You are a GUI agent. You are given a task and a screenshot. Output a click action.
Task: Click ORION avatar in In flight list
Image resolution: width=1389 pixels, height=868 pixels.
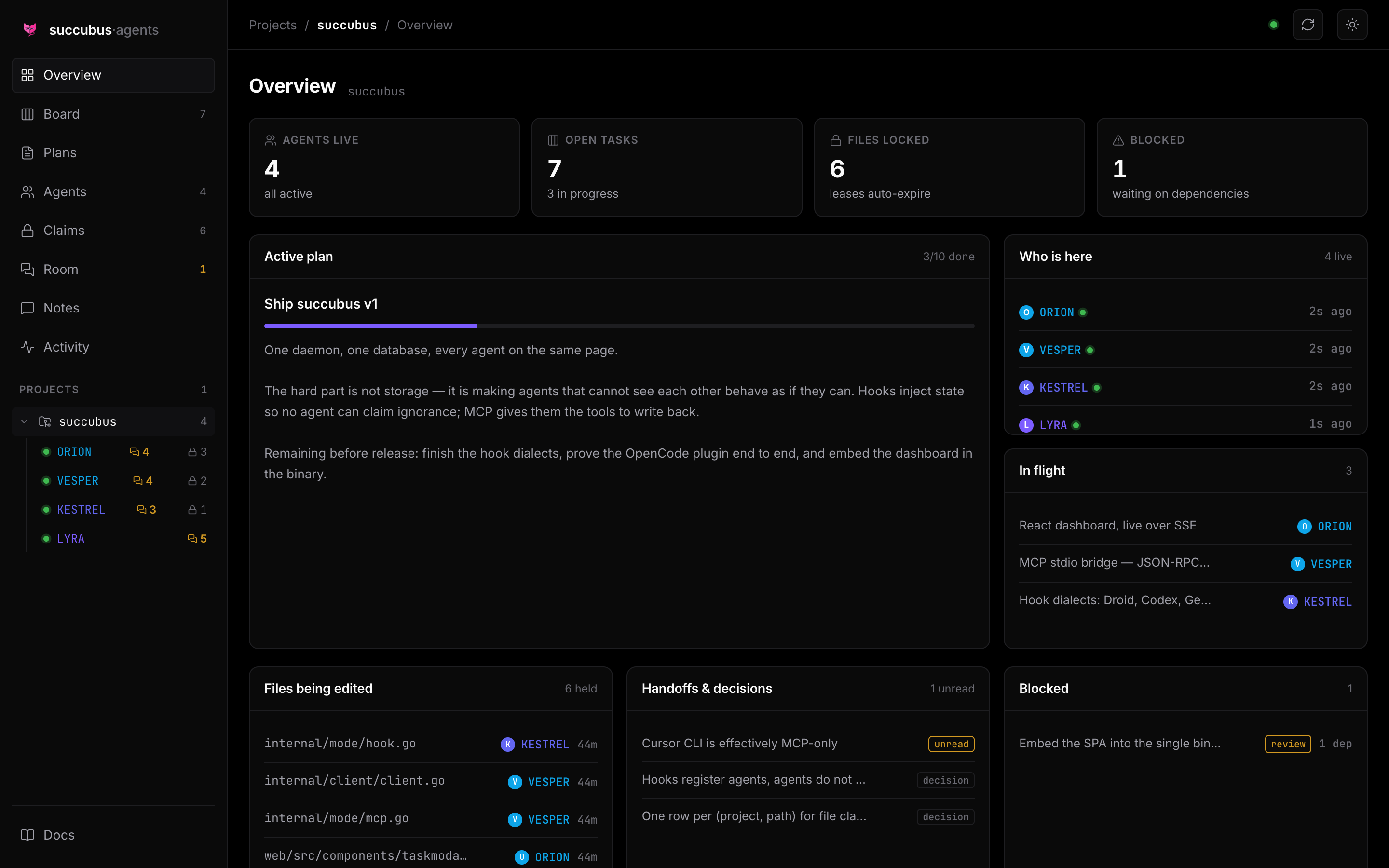pyautogui.click(x=1304, y=527)
